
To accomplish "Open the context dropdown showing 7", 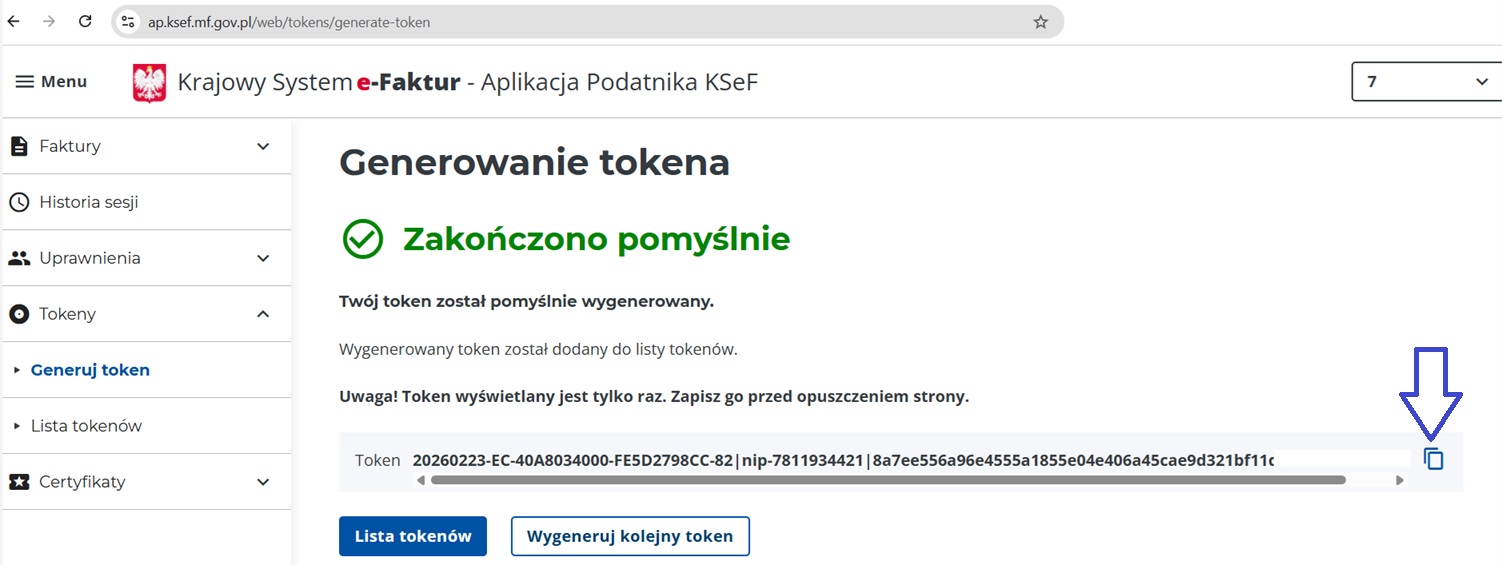I will point(1425,82).
